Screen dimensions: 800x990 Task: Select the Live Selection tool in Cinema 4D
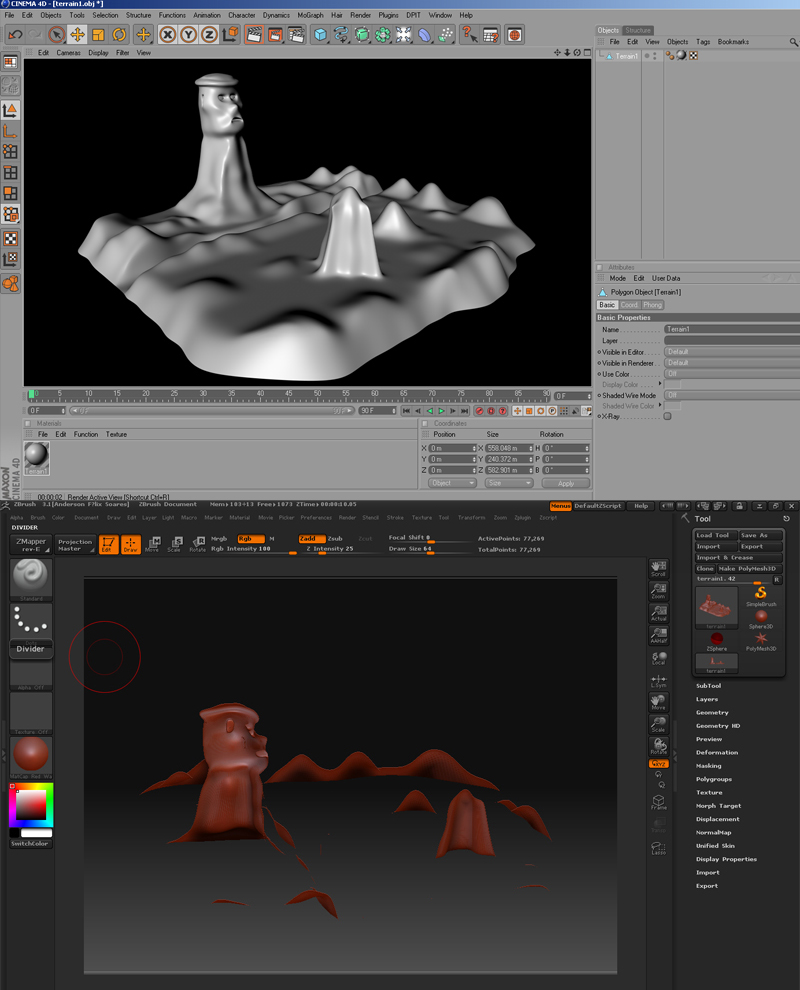[57, 34]
